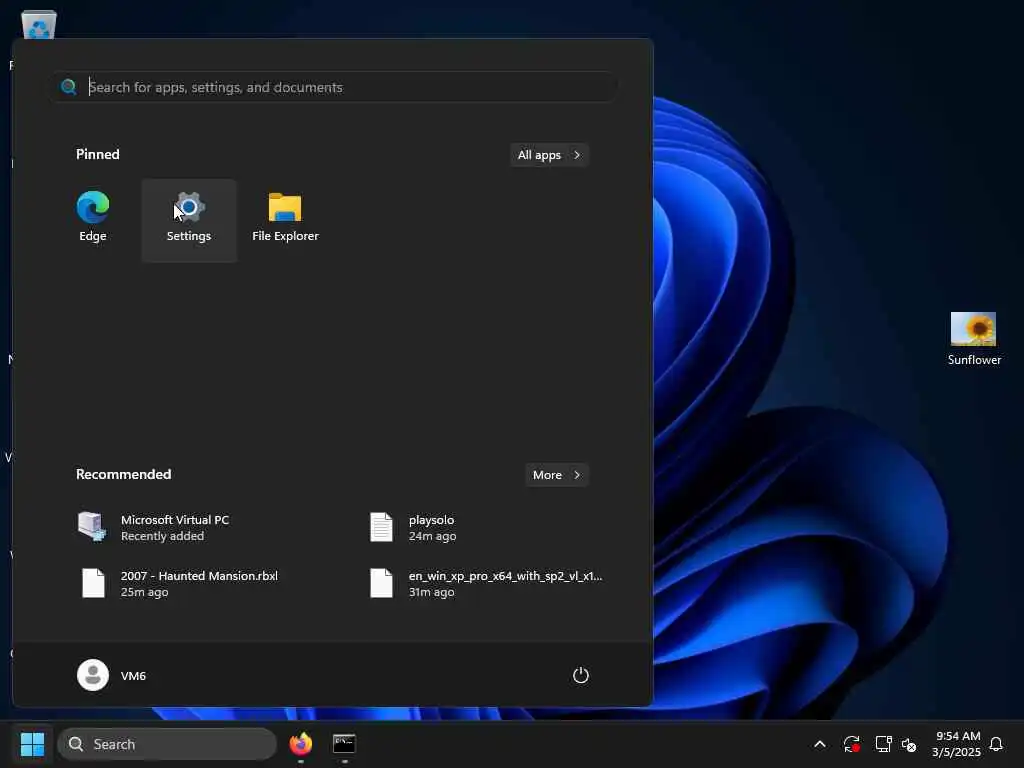Focus the Start menu search field
Image resolution: width=1024 pixels, height=768 pixels.
point(334,87)
